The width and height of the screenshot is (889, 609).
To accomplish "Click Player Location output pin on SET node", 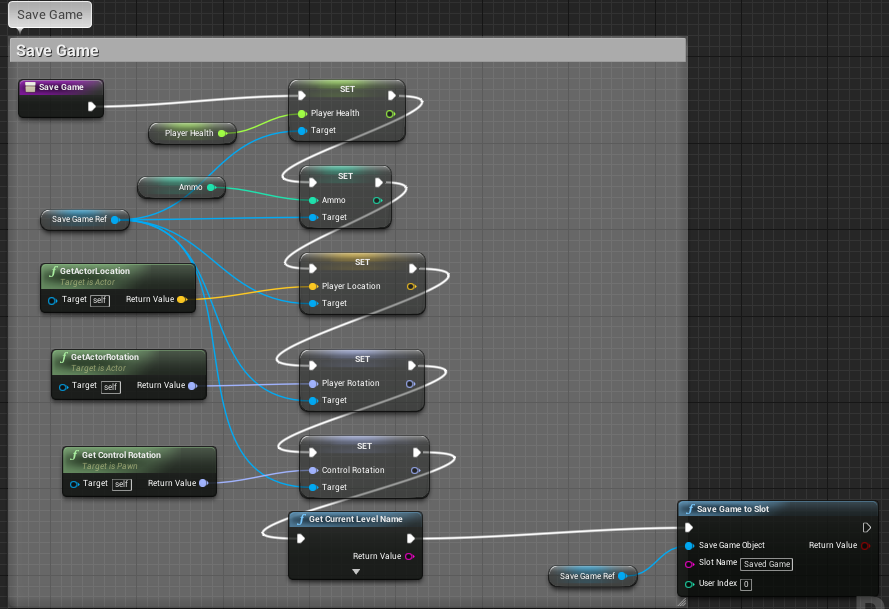I will pyautogui.click(x=412, y=286).
